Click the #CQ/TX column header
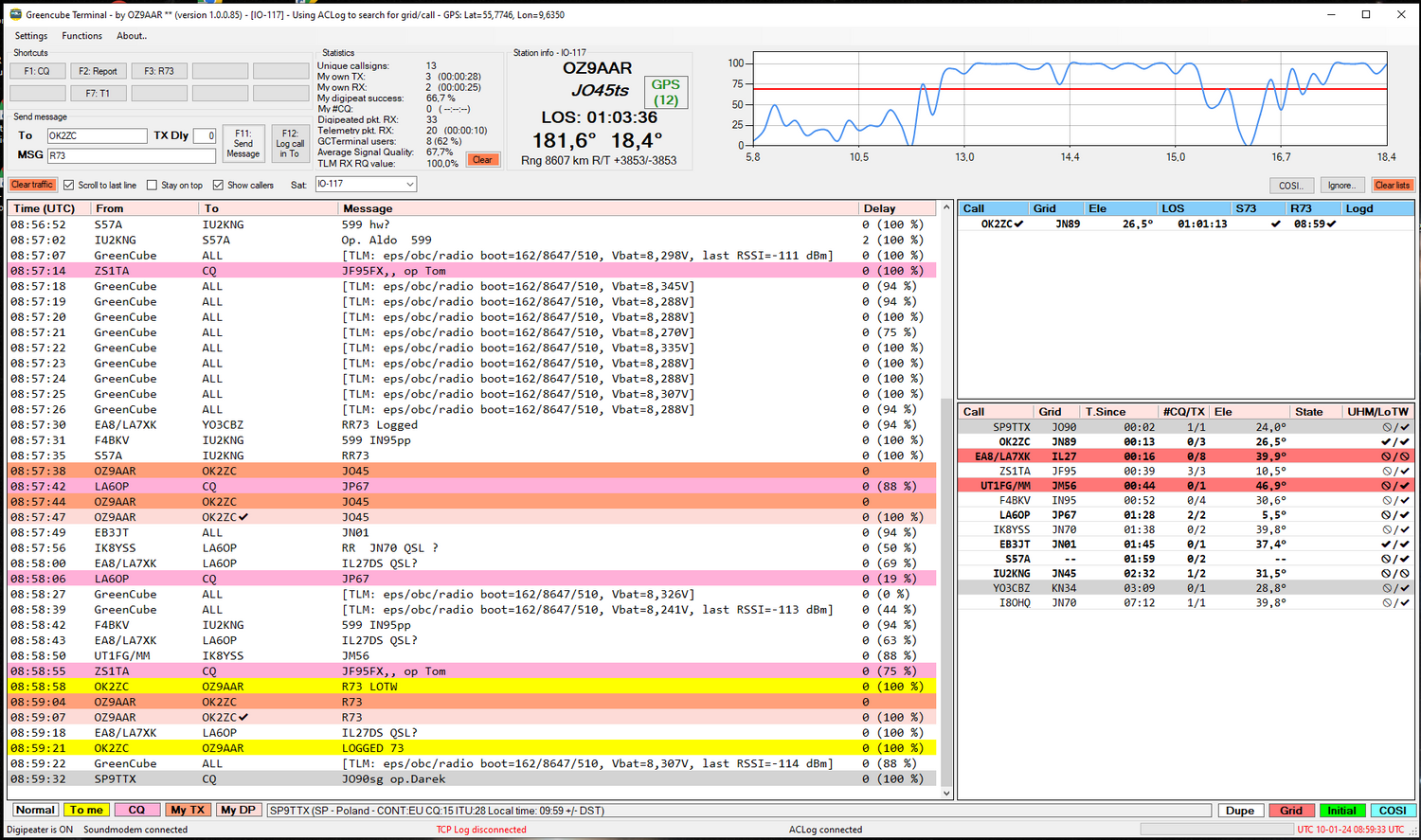 click(1183, 412)
